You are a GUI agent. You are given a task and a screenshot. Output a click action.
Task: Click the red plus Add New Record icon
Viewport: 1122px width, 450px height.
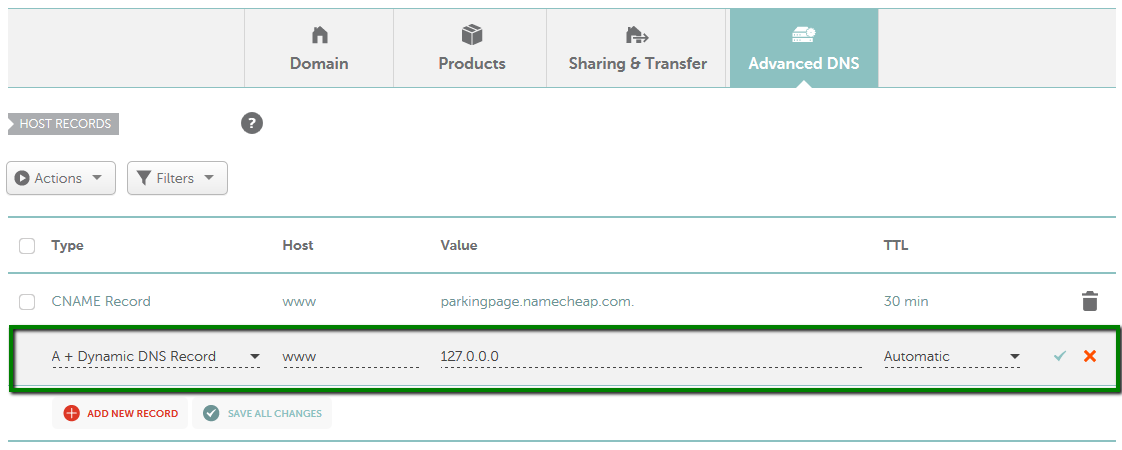[72, 414]
